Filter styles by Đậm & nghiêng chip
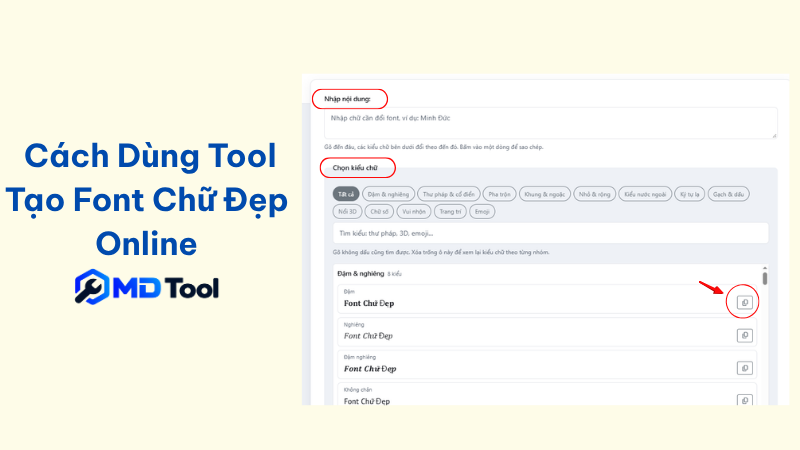 [388, 194]
